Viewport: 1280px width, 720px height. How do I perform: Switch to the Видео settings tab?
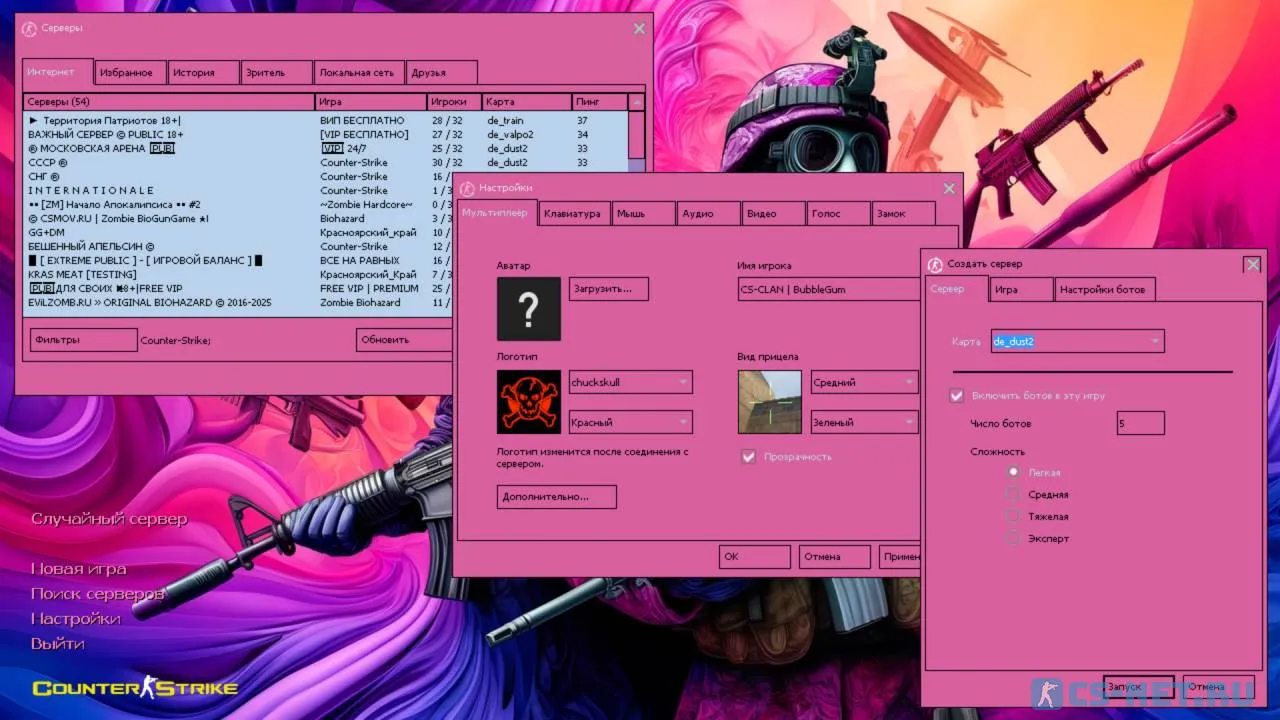coord(773,213)
